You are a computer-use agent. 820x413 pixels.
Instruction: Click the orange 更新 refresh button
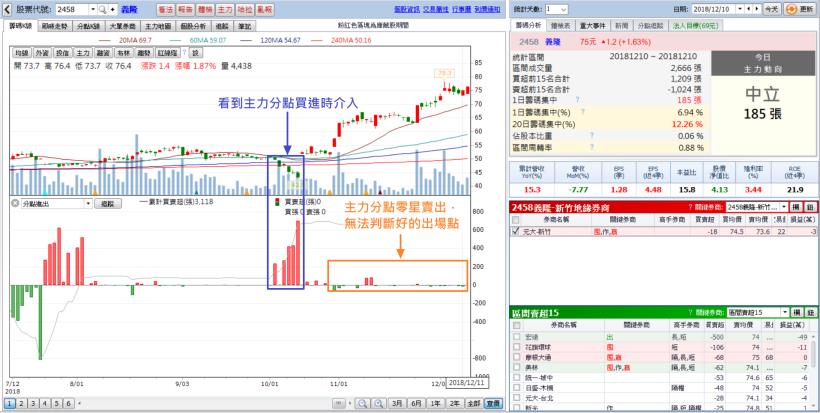click(799, 9)
